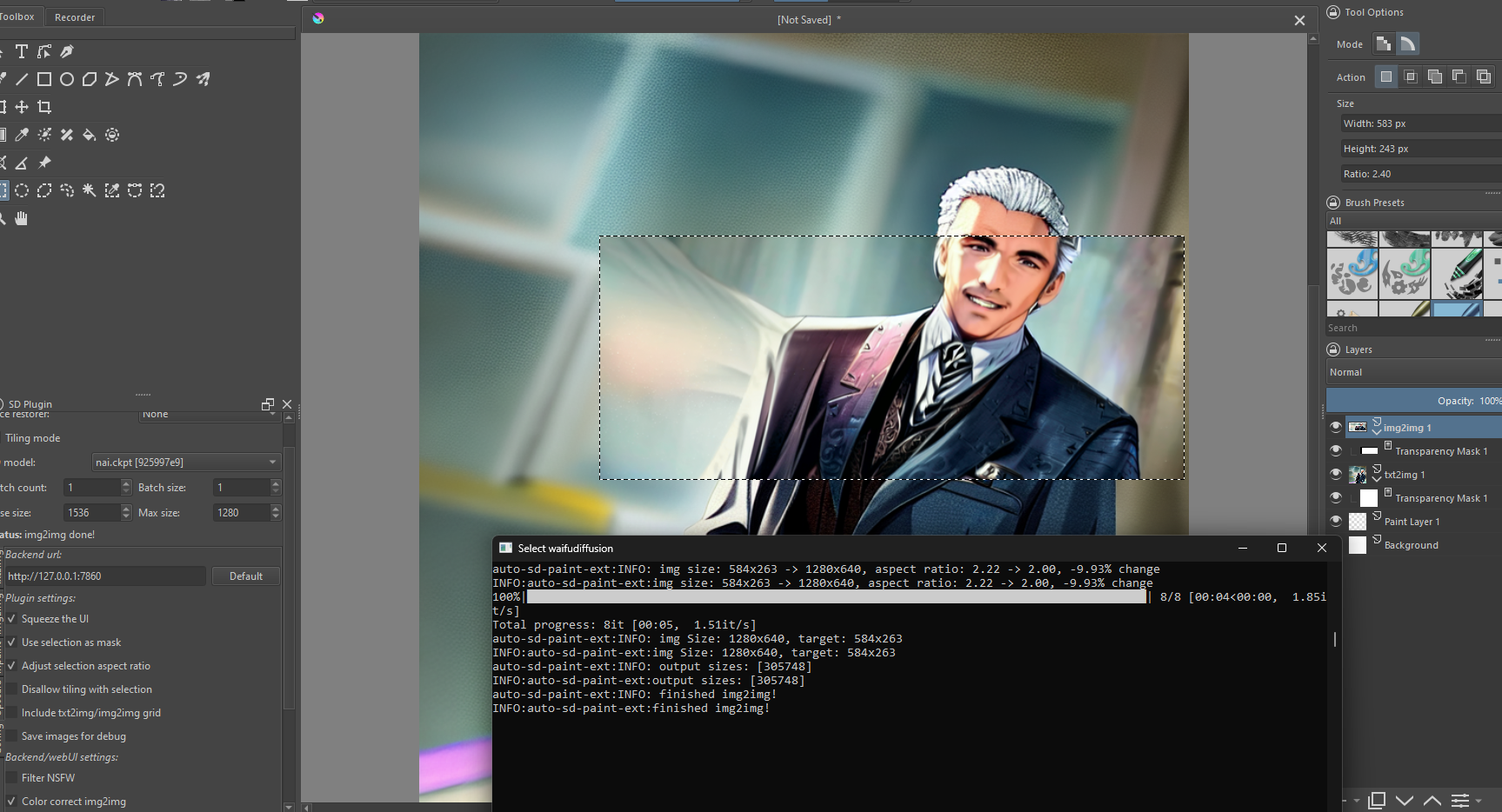Image resolution: width=1502 pixels, height=812 pixels.
Task: Select the Gradient tool
Action: click(x=3, y=135)
